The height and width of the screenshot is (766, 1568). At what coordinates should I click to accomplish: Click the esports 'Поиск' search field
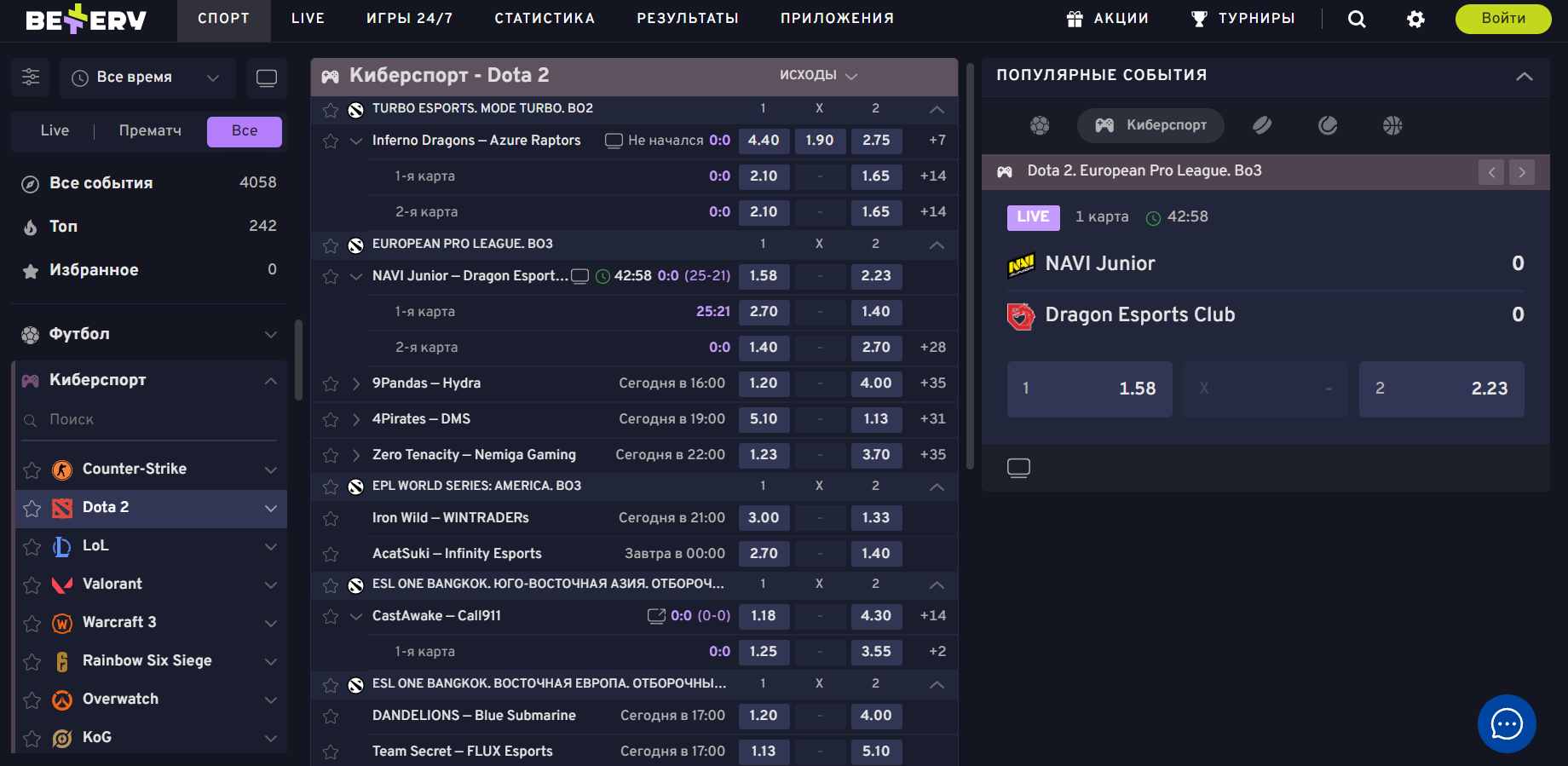point(153,420)
